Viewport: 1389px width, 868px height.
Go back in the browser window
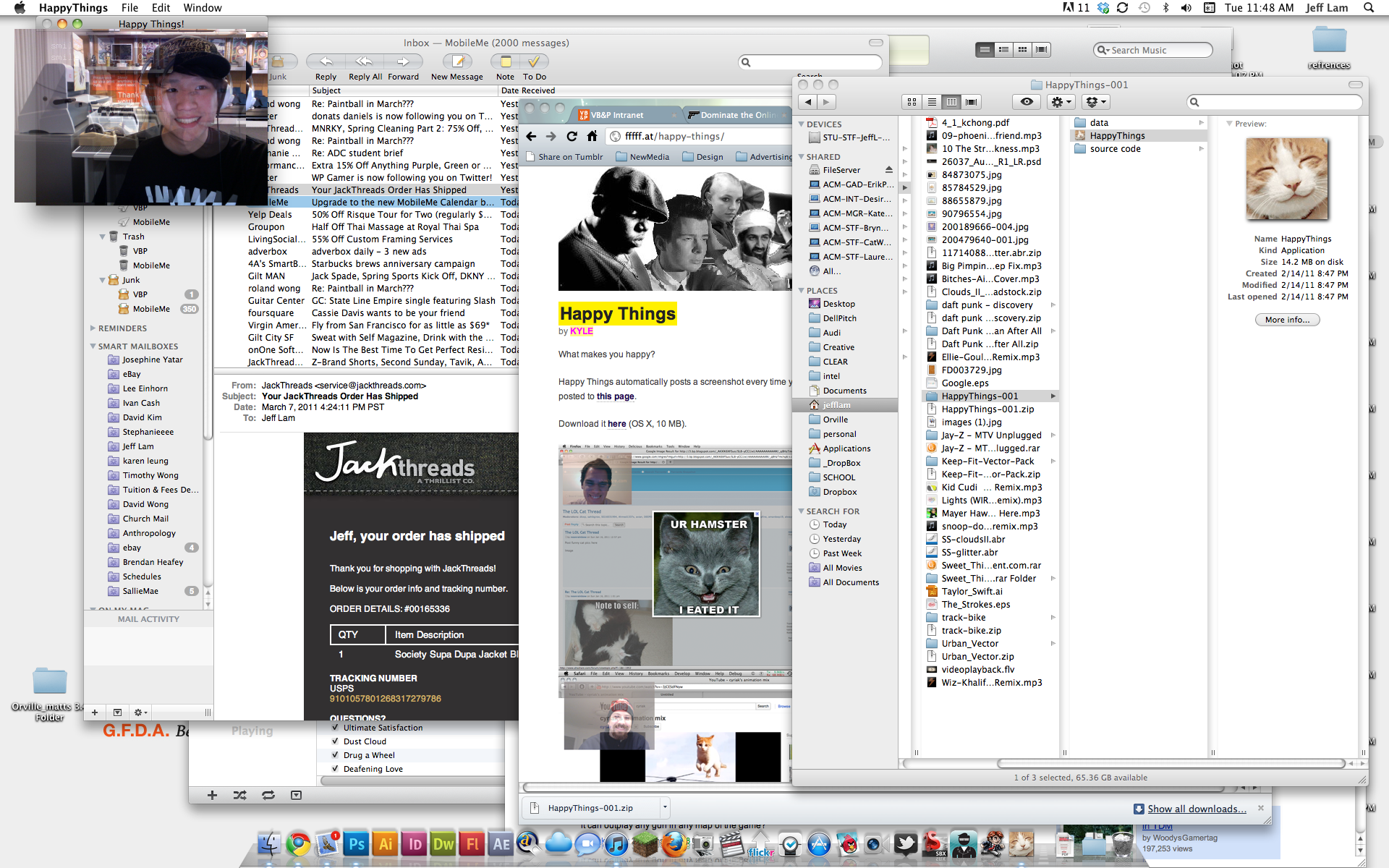[x=531, y=136]
